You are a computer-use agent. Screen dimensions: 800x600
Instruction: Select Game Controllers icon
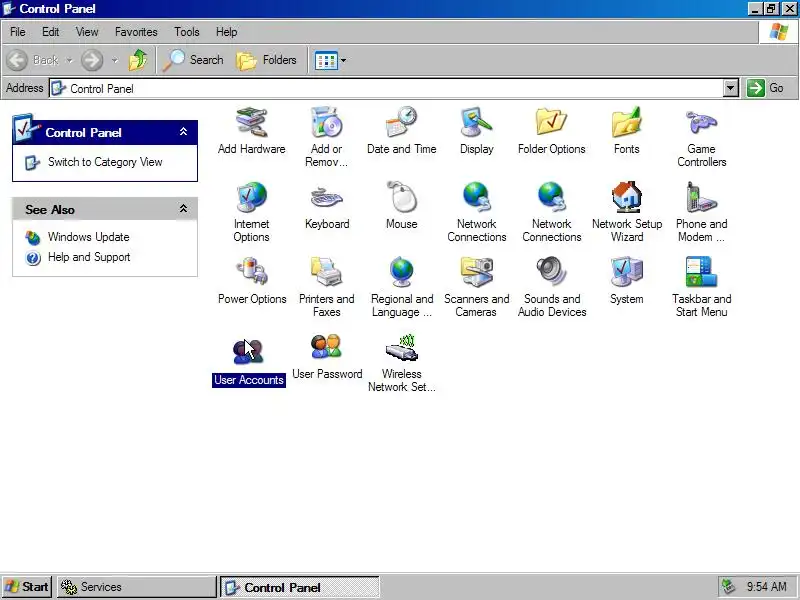pyautogui.click(x=702, y=122)
